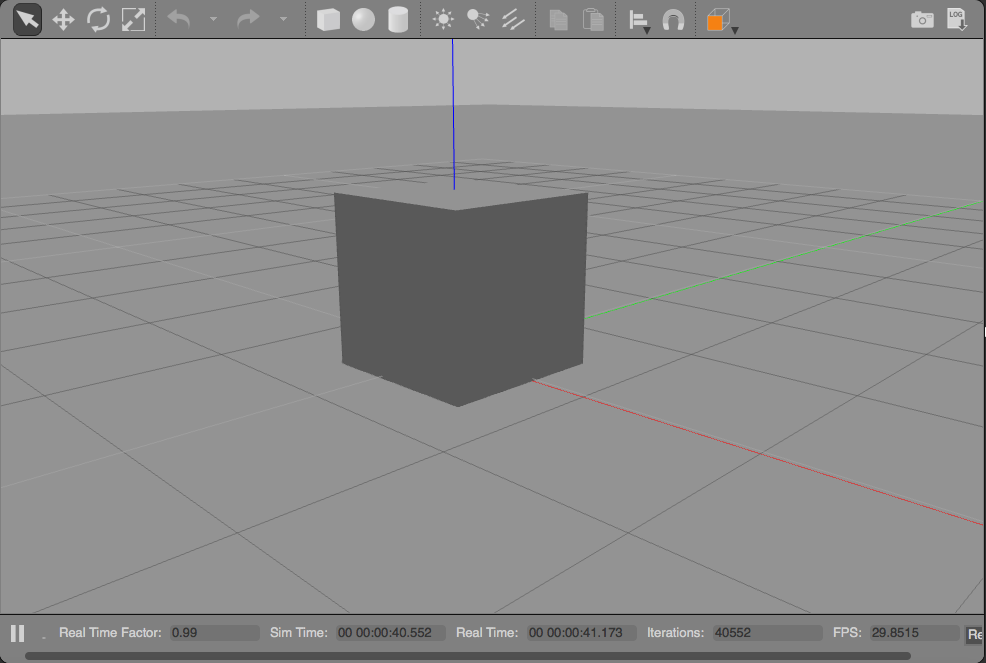Viewport: 986px width, 663px height.
Task: Click the horizontal scrollbar at bottom
Action: [468, 656]
